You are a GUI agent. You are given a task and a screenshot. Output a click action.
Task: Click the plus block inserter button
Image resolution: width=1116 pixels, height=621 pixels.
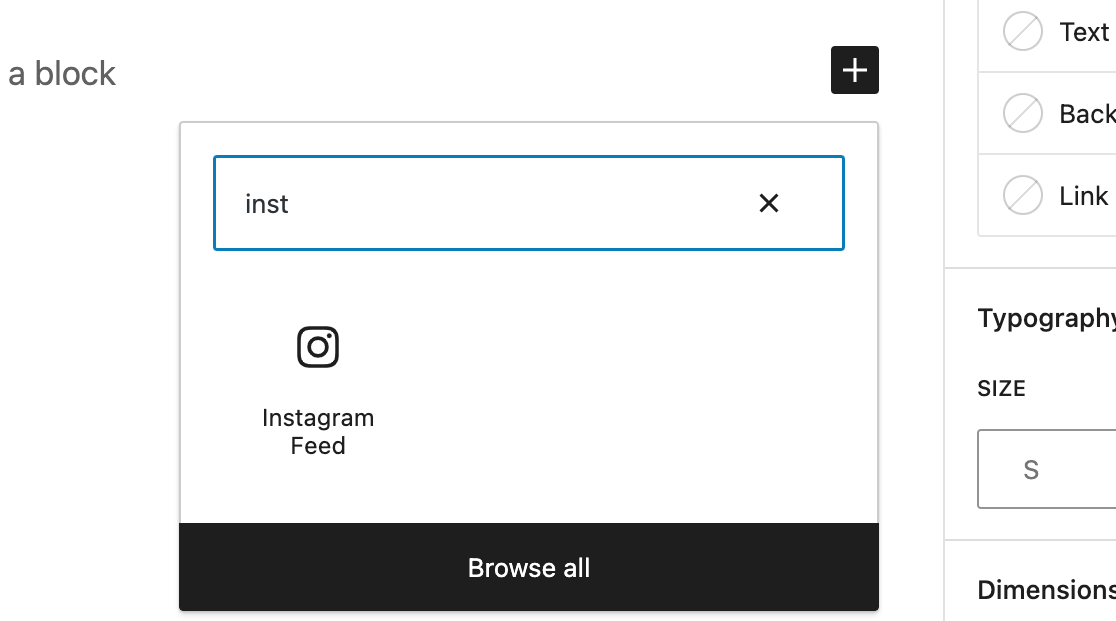[854, 70]
